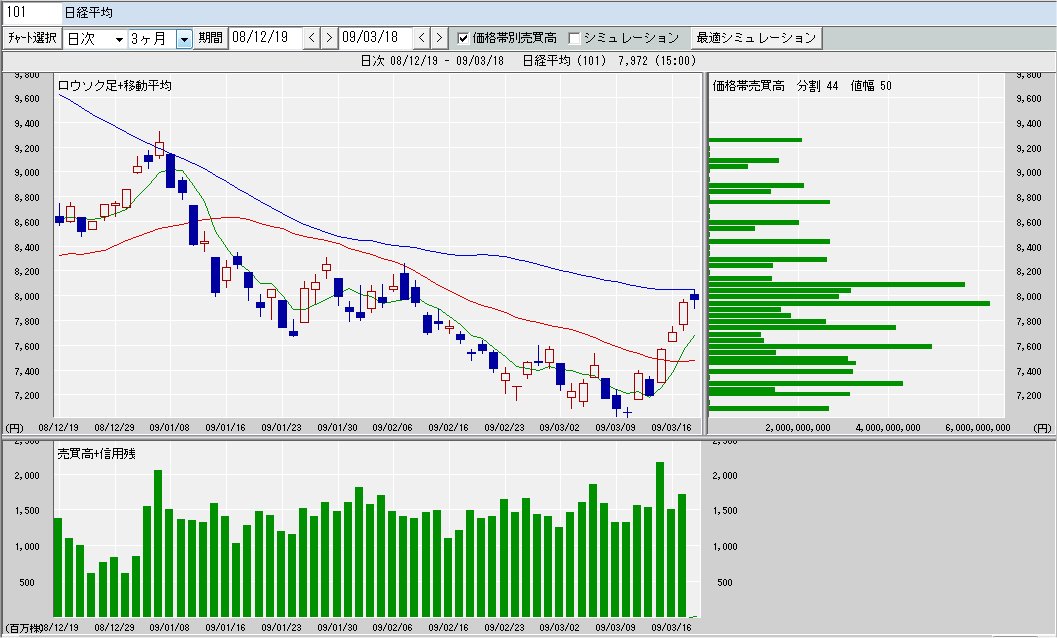Click the longest price-band volume bar

[848, 302]
